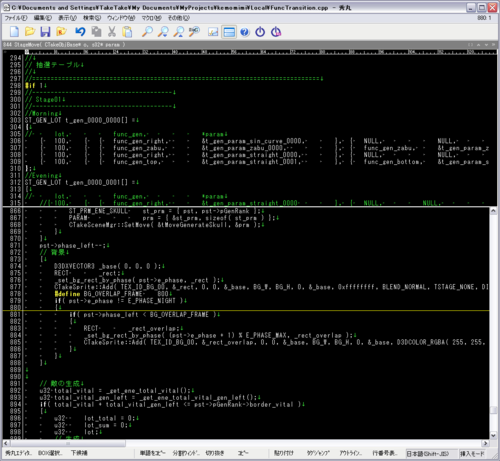
Task: Click the vertical scrollbar thumb
Action: pyautogui.click(x=493, y=410)
